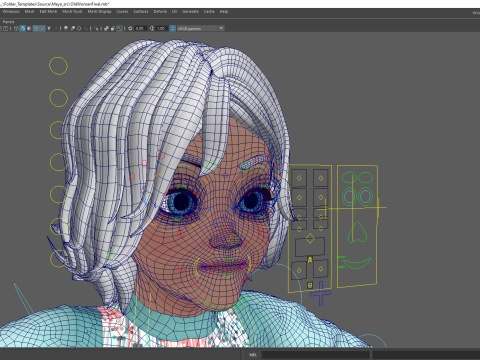
Task: Toggle X-ray display icon
Action: coord(106,28)
